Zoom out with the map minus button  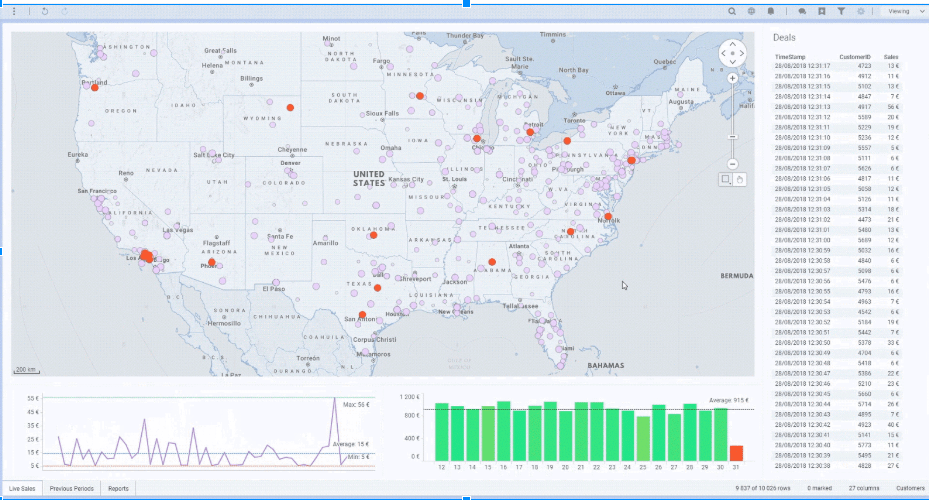coord(733,164)
